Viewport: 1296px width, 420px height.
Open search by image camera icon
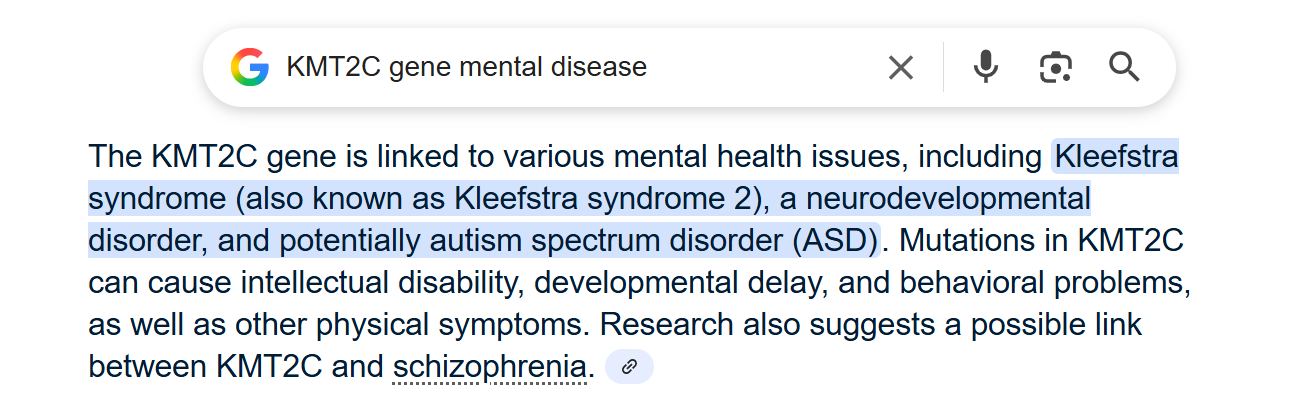click(x=1055, y=67)
